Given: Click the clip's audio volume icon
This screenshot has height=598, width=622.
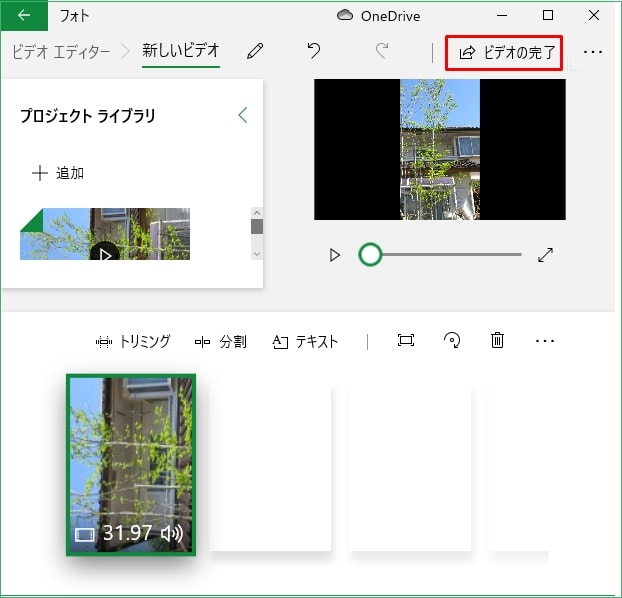Looking at the screenshot, I should tap(172, 533).
